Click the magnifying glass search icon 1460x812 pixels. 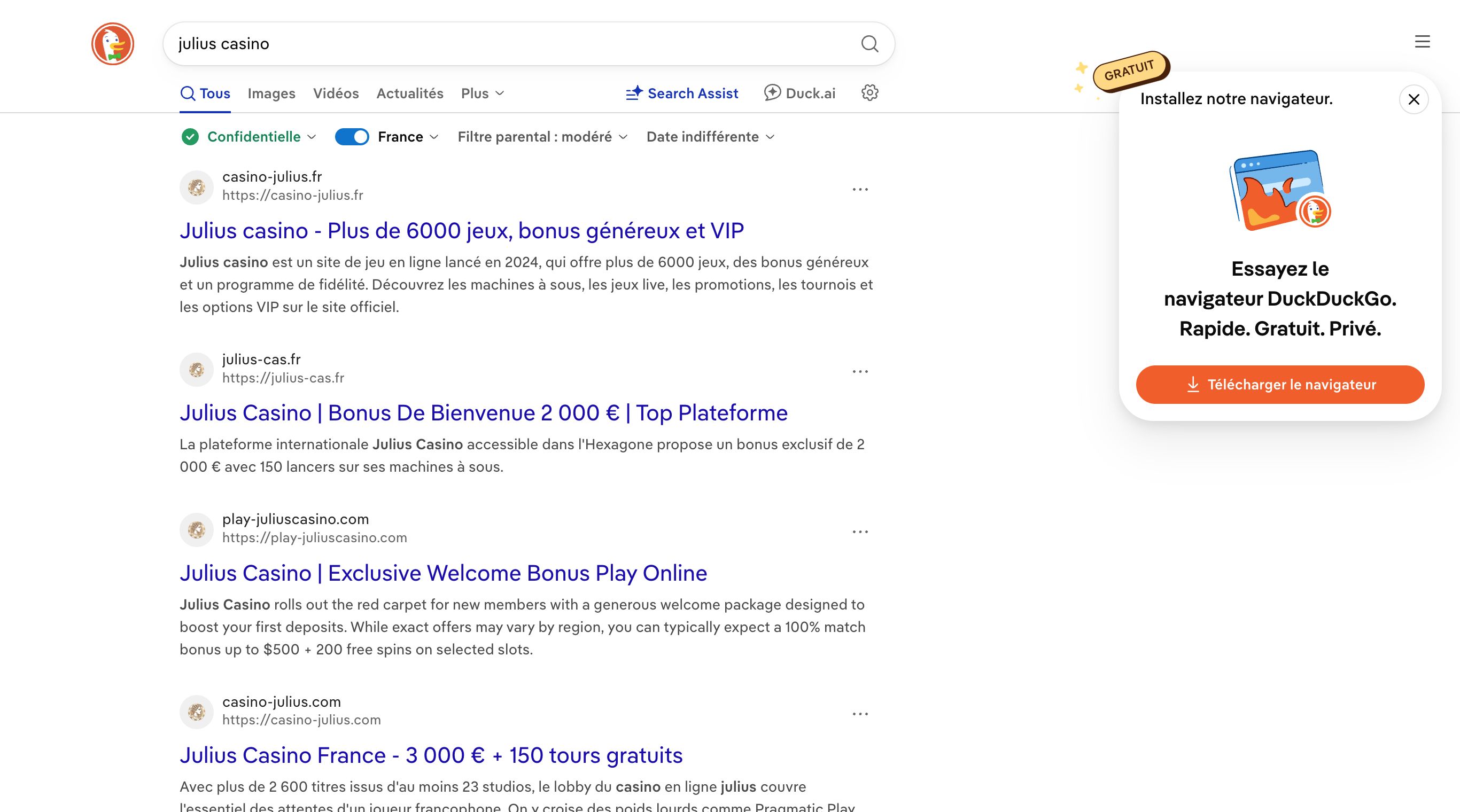(x=869, y=44)
